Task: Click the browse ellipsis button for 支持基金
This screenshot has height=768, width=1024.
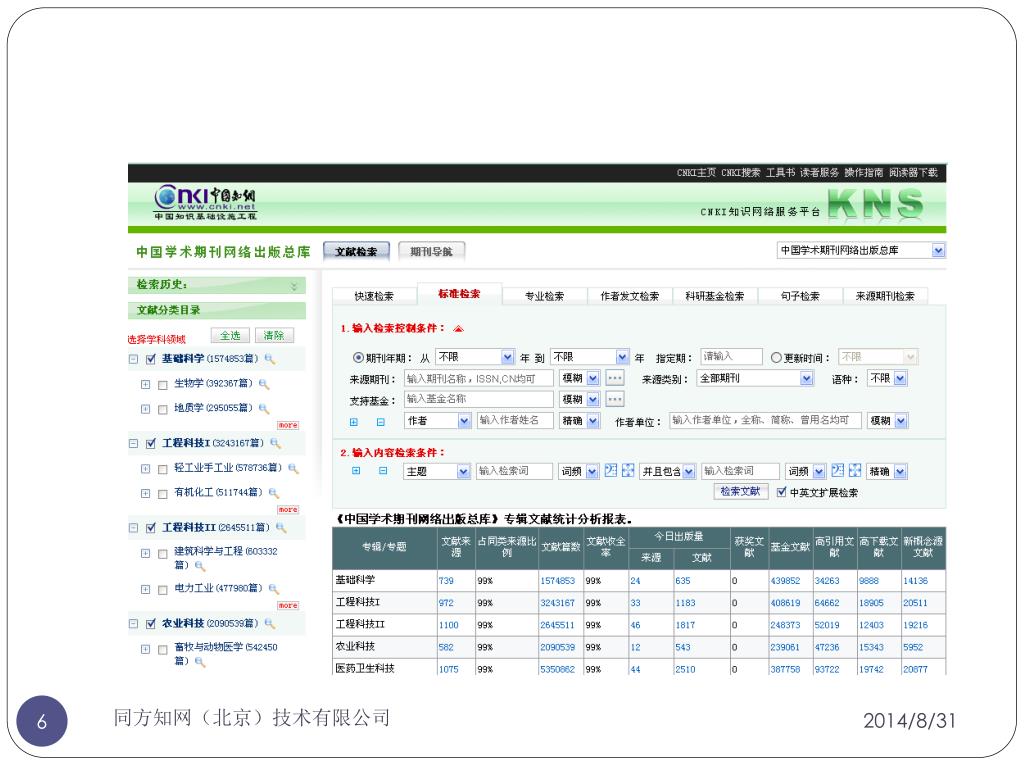Action: tap(615, 399)
